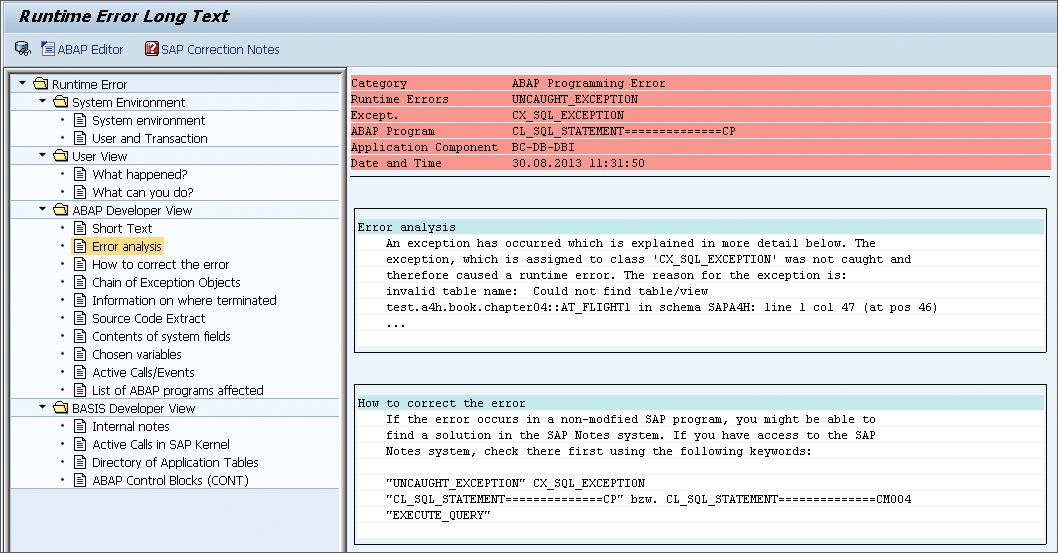Select 'What happened?' under User View

pos(139,174)
